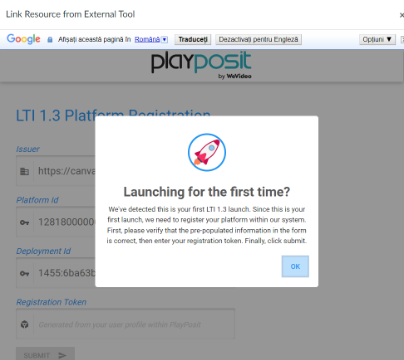
Task: Click the Deployment Id key icon
Action: point(24,273)
